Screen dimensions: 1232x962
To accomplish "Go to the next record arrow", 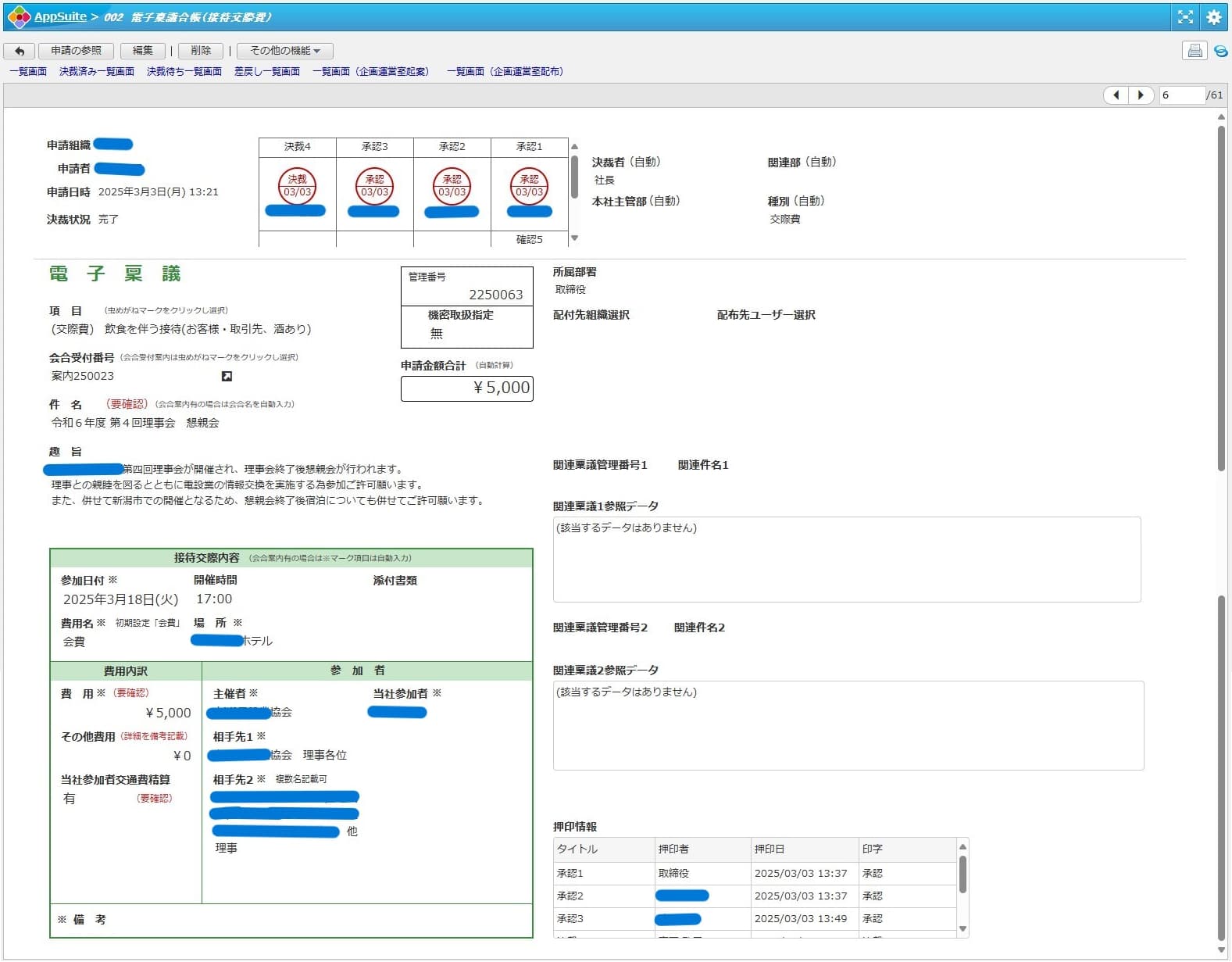I will 1141,95.
